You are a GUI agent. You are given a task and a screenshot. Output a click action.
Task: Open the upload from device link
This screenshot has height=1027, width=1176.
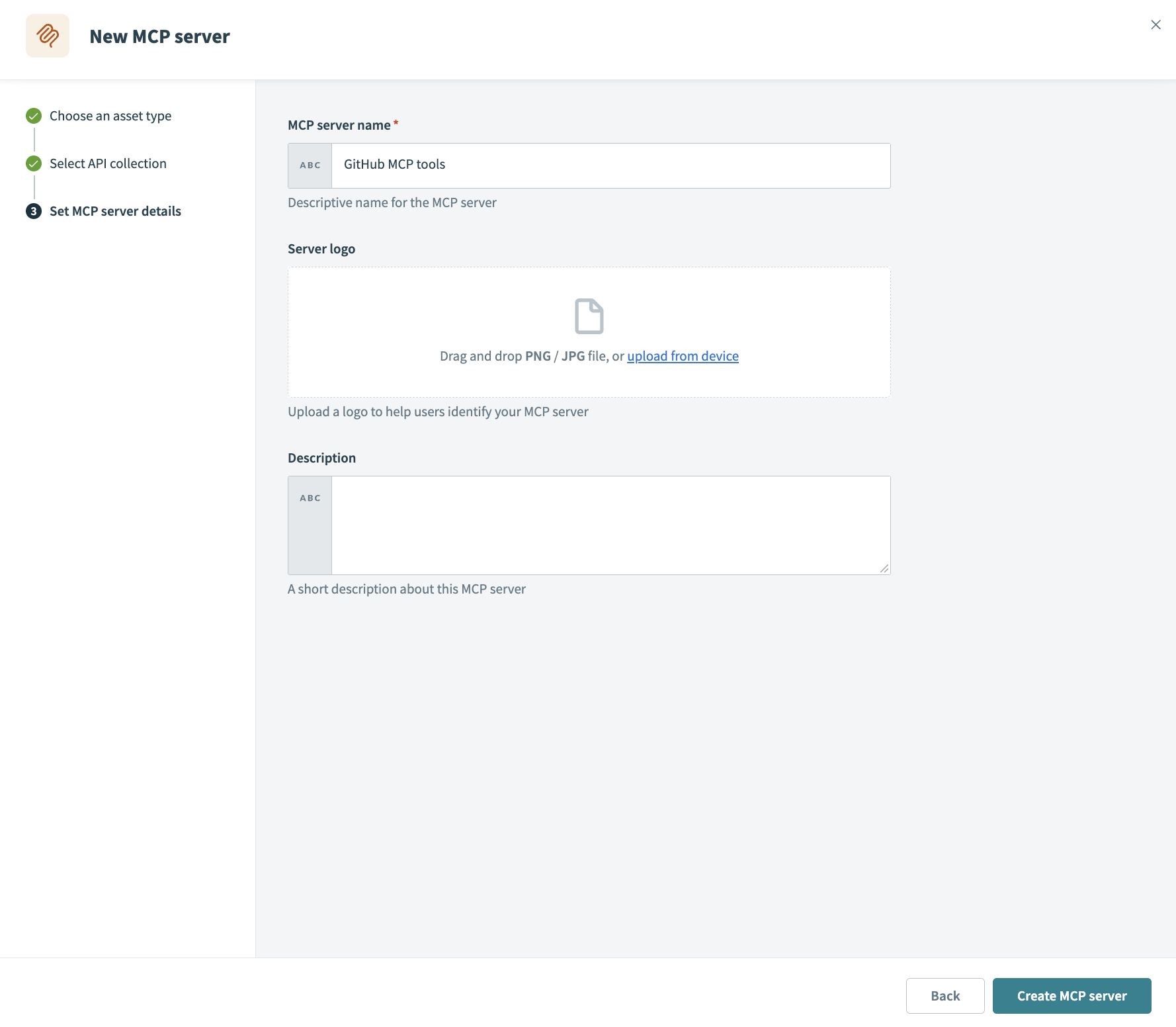pyautogui.click(x=683, y=355)
